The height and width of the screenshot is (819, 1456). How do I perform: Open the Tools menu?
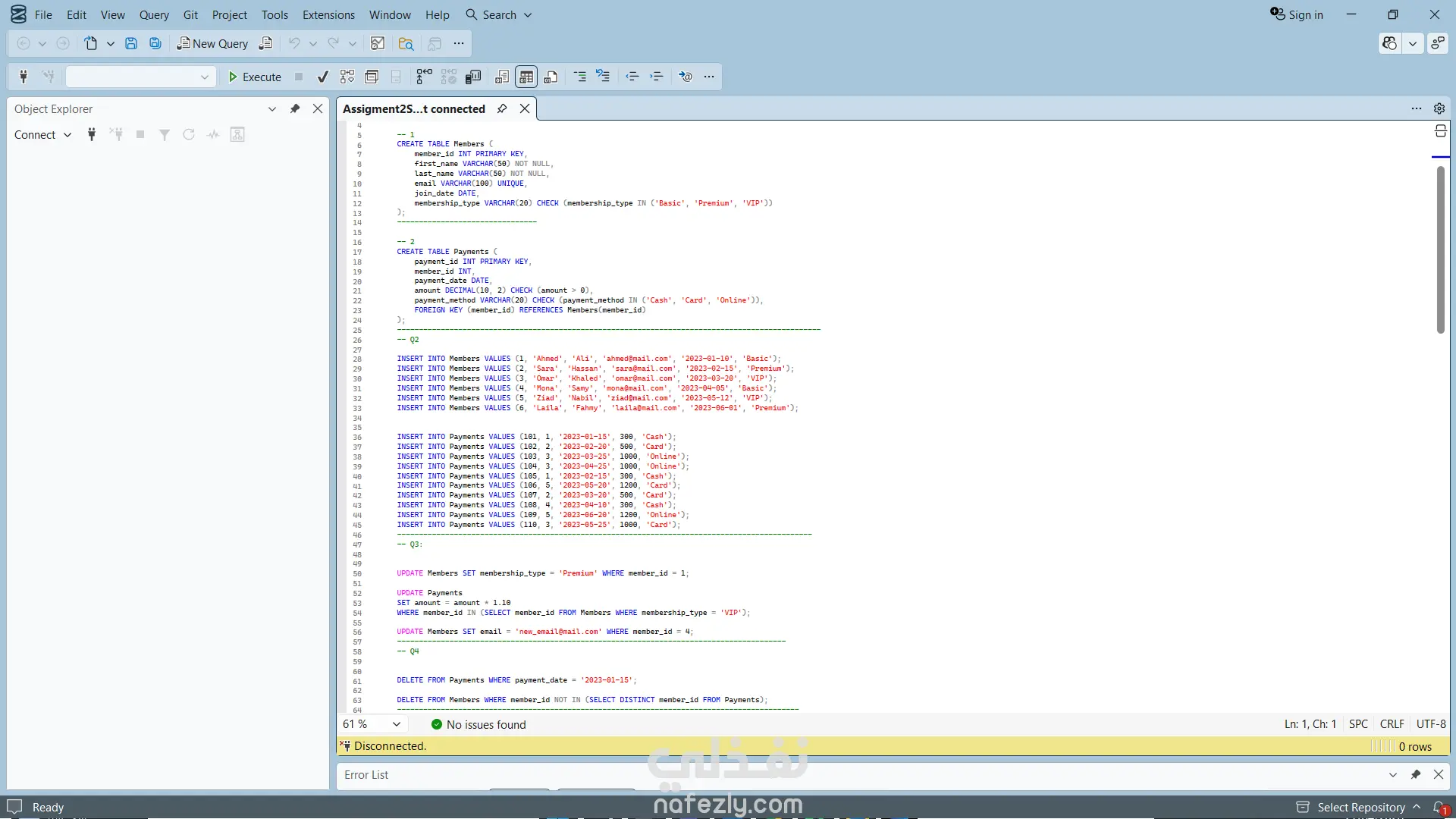[275, 14]
